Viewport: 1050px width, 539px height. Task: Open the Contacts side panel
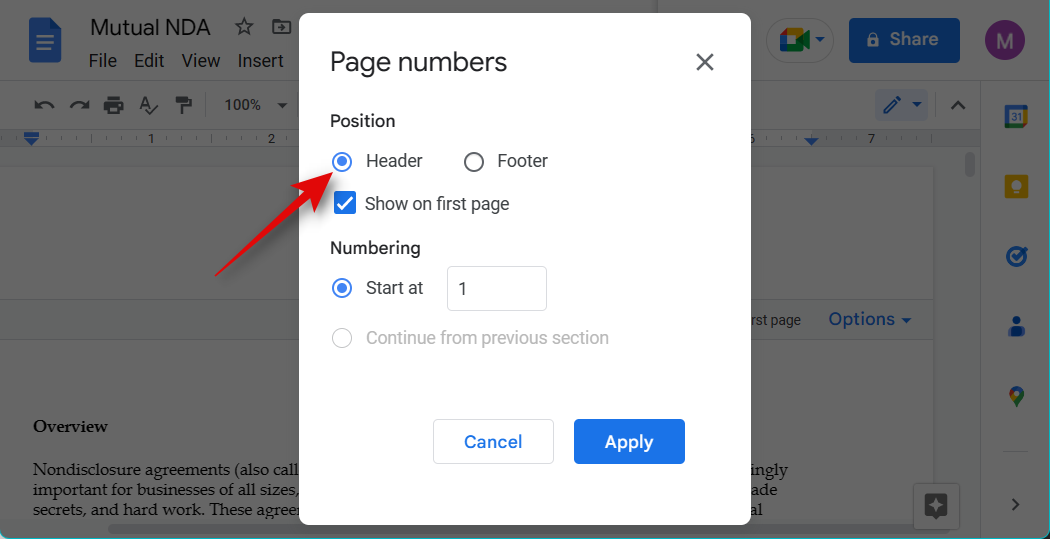pyautogui.click(x=1016, y=327)
